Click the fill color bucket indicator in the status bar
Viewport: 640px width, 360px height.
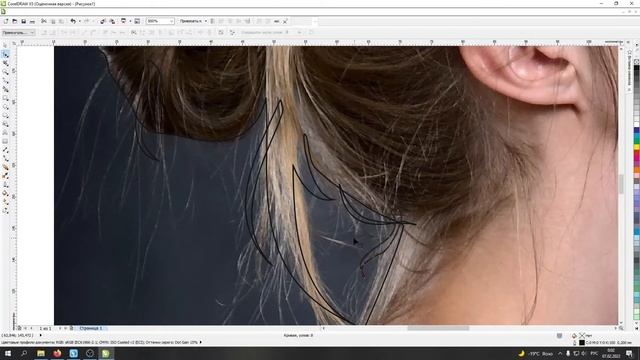click(574, 336)
